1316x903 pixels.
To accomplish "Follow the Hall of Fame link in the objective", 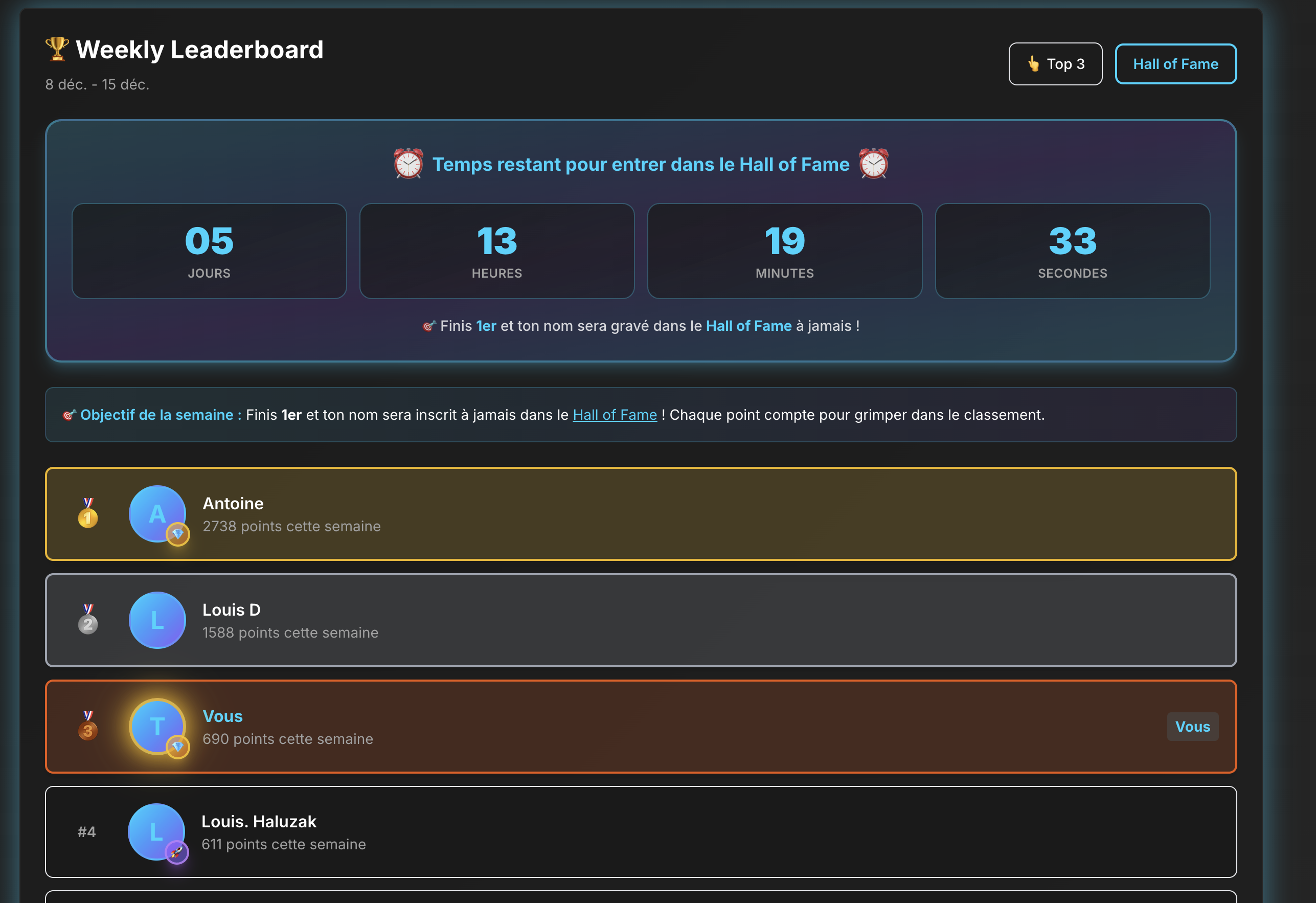I will (x=615, y=415).
